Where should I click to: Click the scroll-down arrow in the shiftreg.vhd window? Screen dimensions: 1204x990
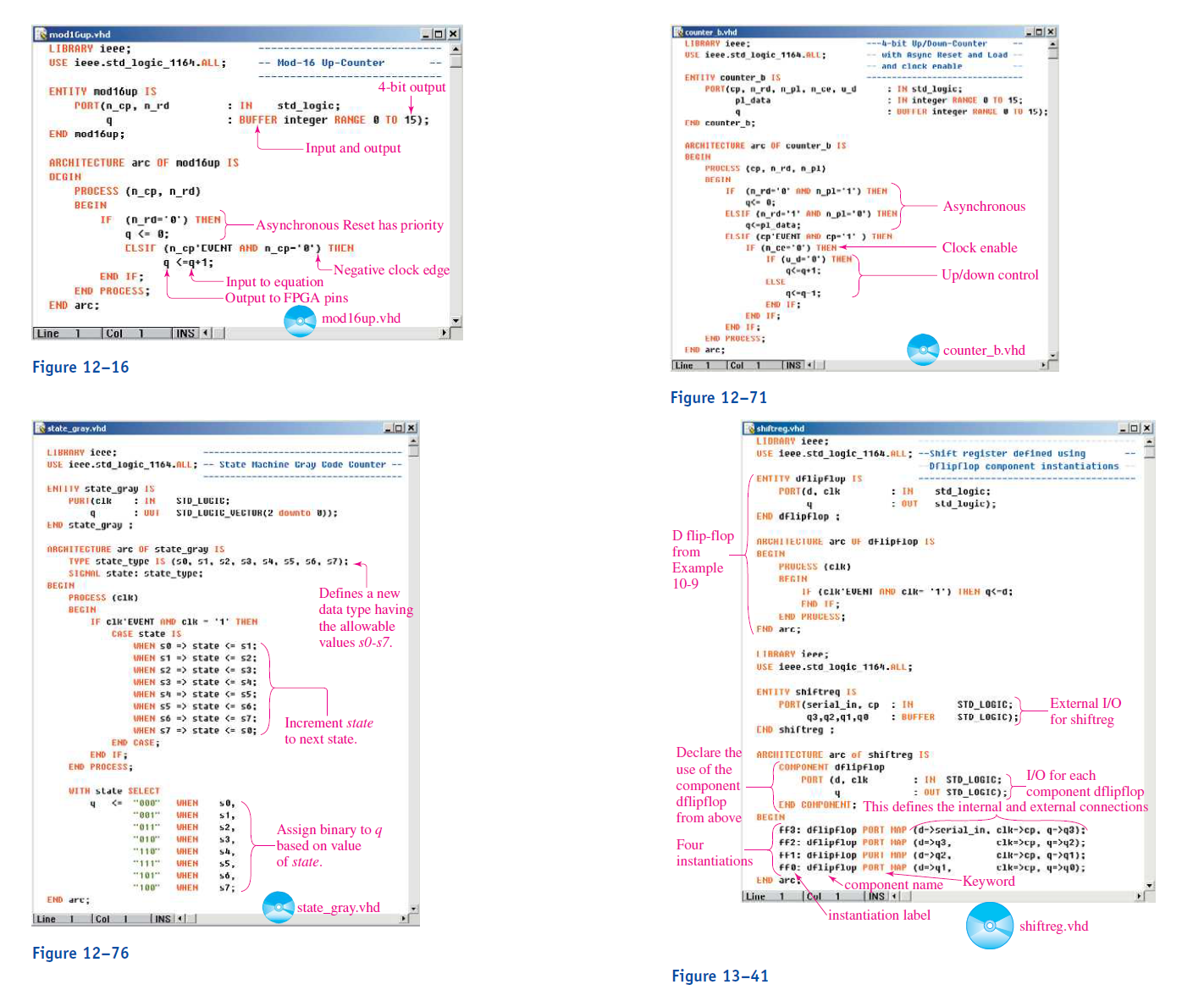click(x=1149, y=885)
